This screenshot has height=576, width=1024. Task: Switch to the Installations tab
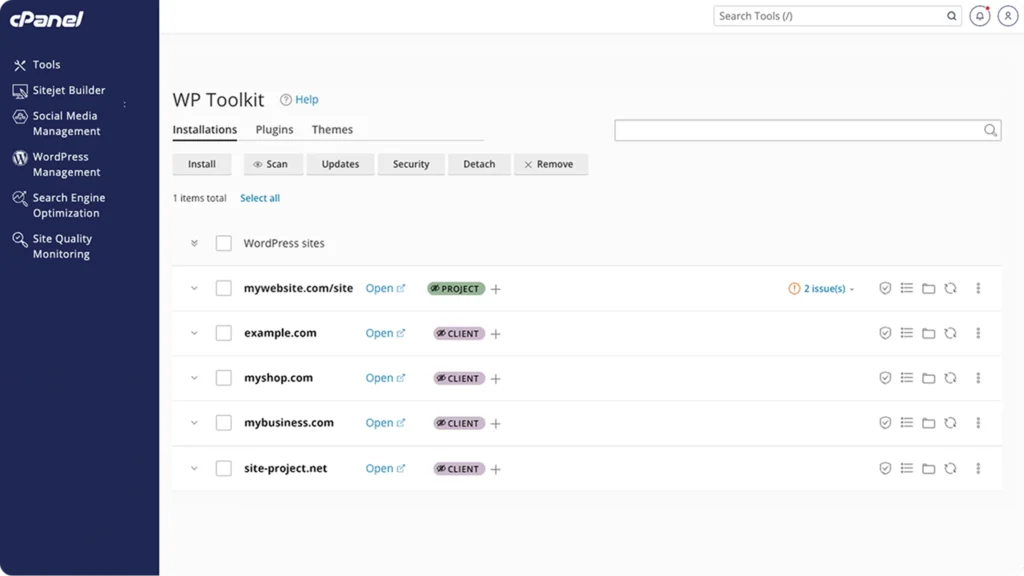[x=204, y=129]
